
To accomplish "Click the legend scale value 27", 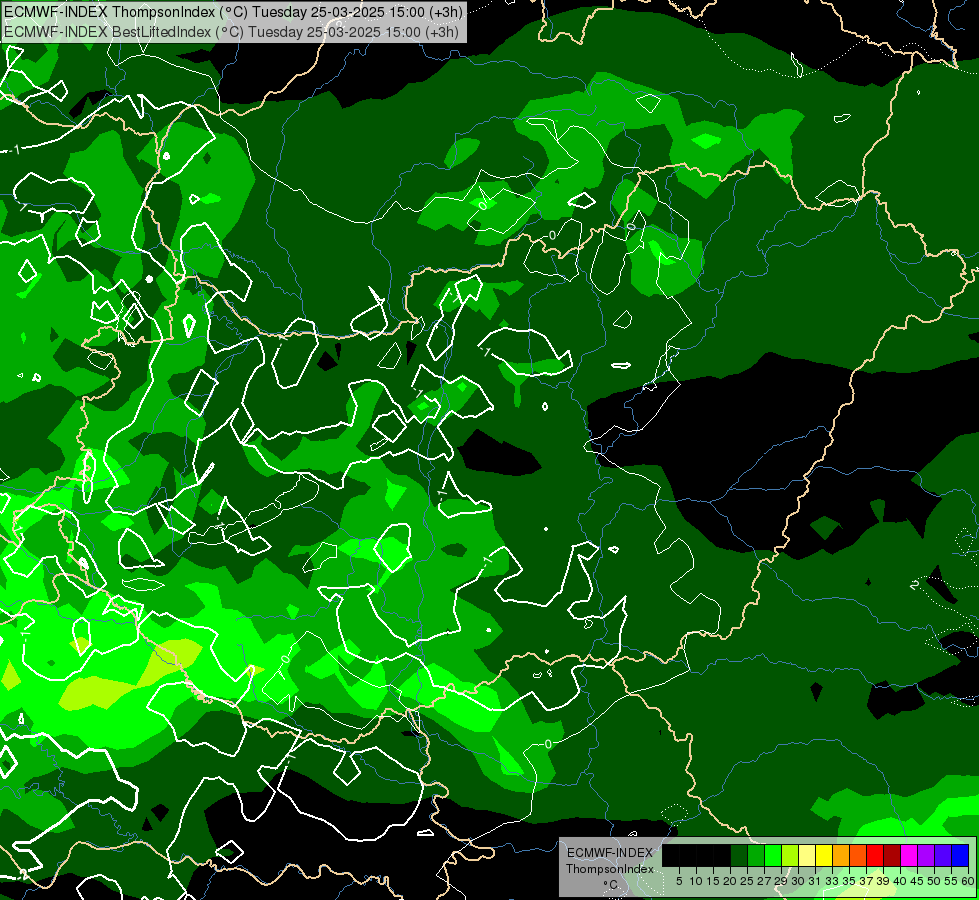I will [x=765, y=881].
